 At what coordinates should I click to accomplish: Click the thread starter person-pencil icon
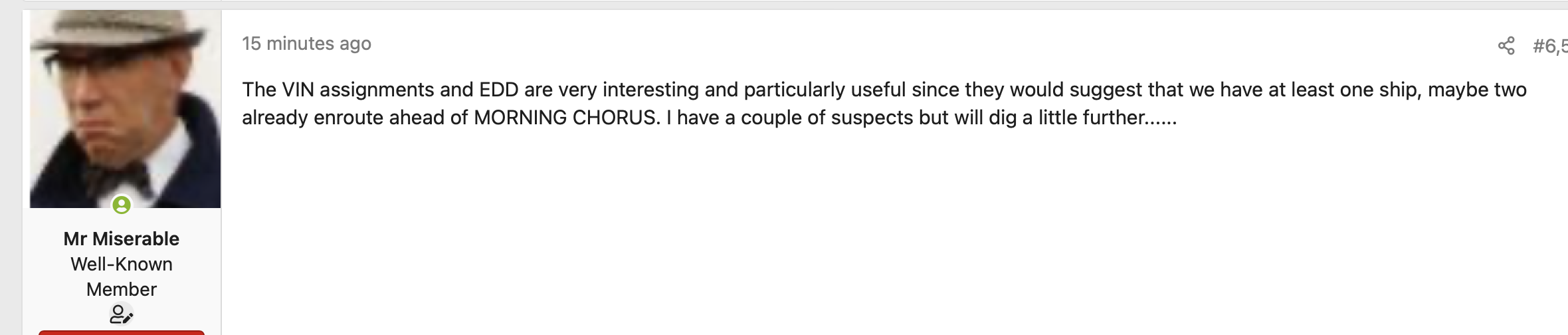pos(121,314)
